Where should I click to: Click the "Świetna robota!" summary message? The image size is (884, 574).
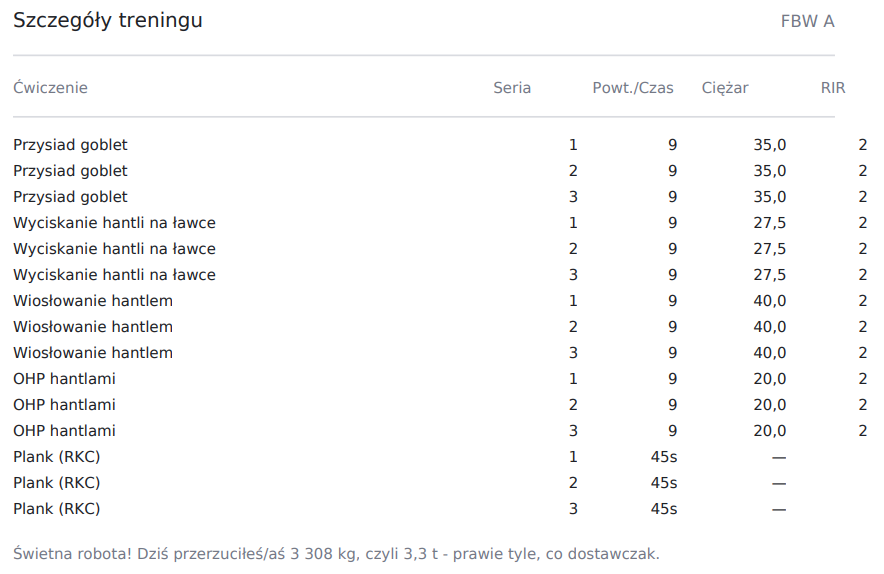(336, 554)
